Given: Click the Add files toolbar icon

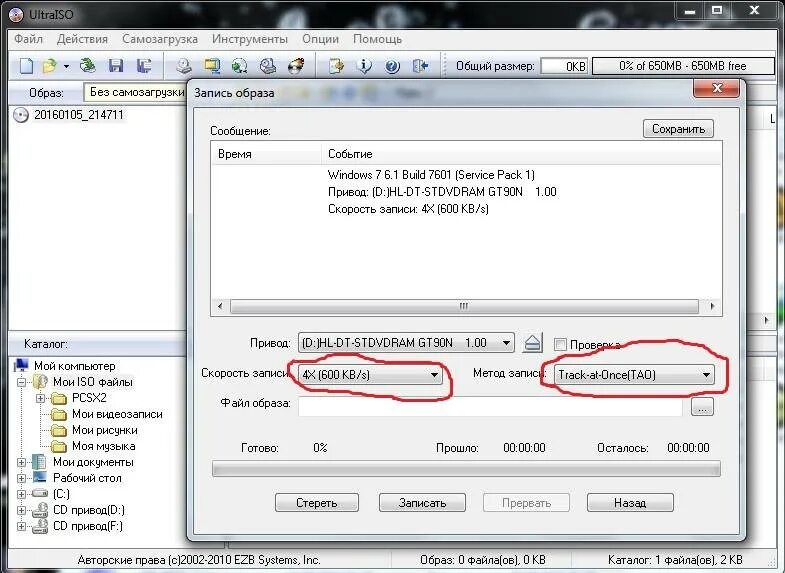Looking at the screenshot, I should pyautogui.click(x=336, y=66).
